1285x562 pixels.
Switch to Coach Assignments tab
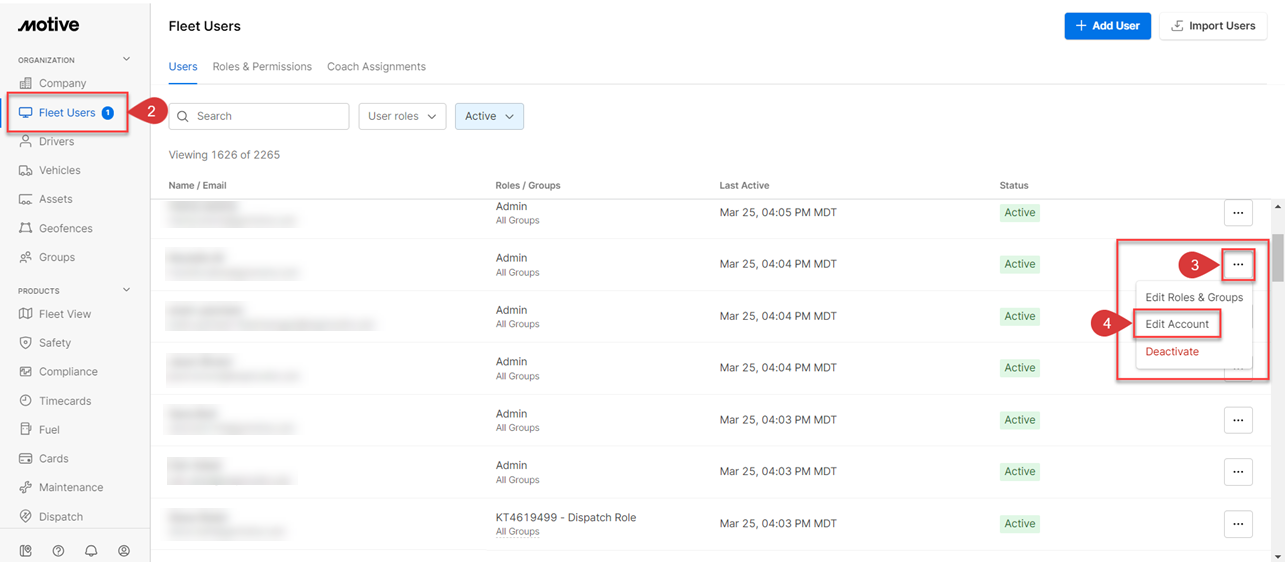pos(376,67)
